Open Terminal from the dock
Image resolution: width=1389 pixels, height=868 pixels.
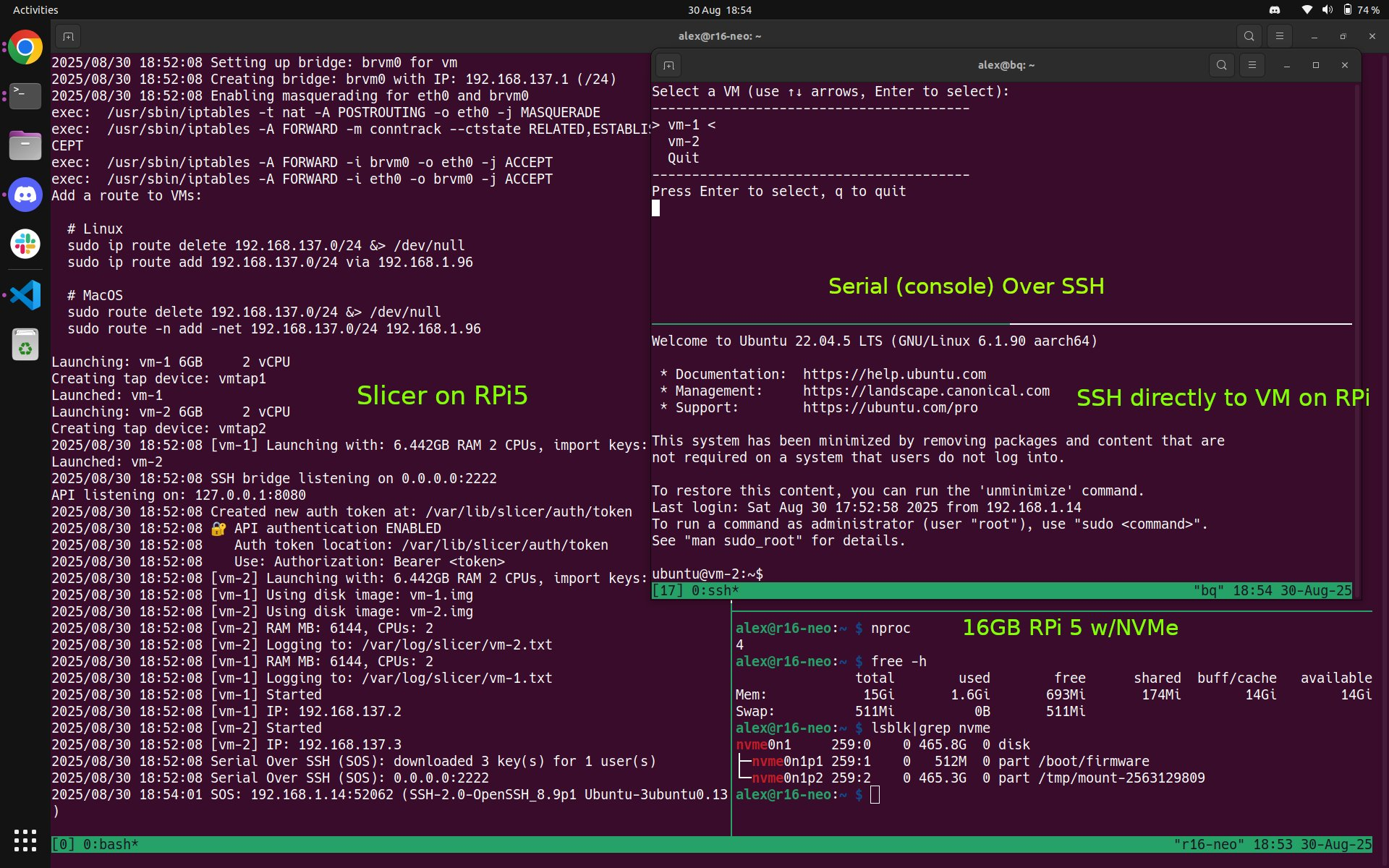point(25,96)
